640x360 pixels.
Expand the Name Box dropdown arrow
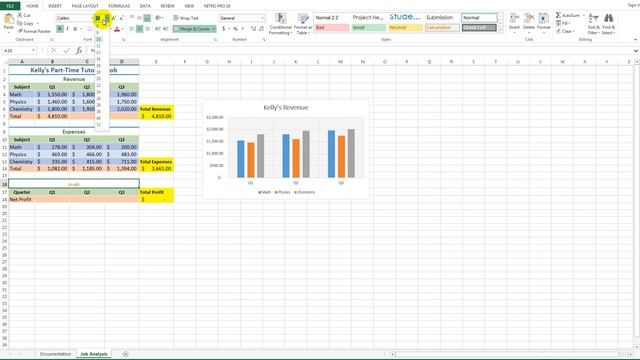pyautogui.click(x=33, y=51)
